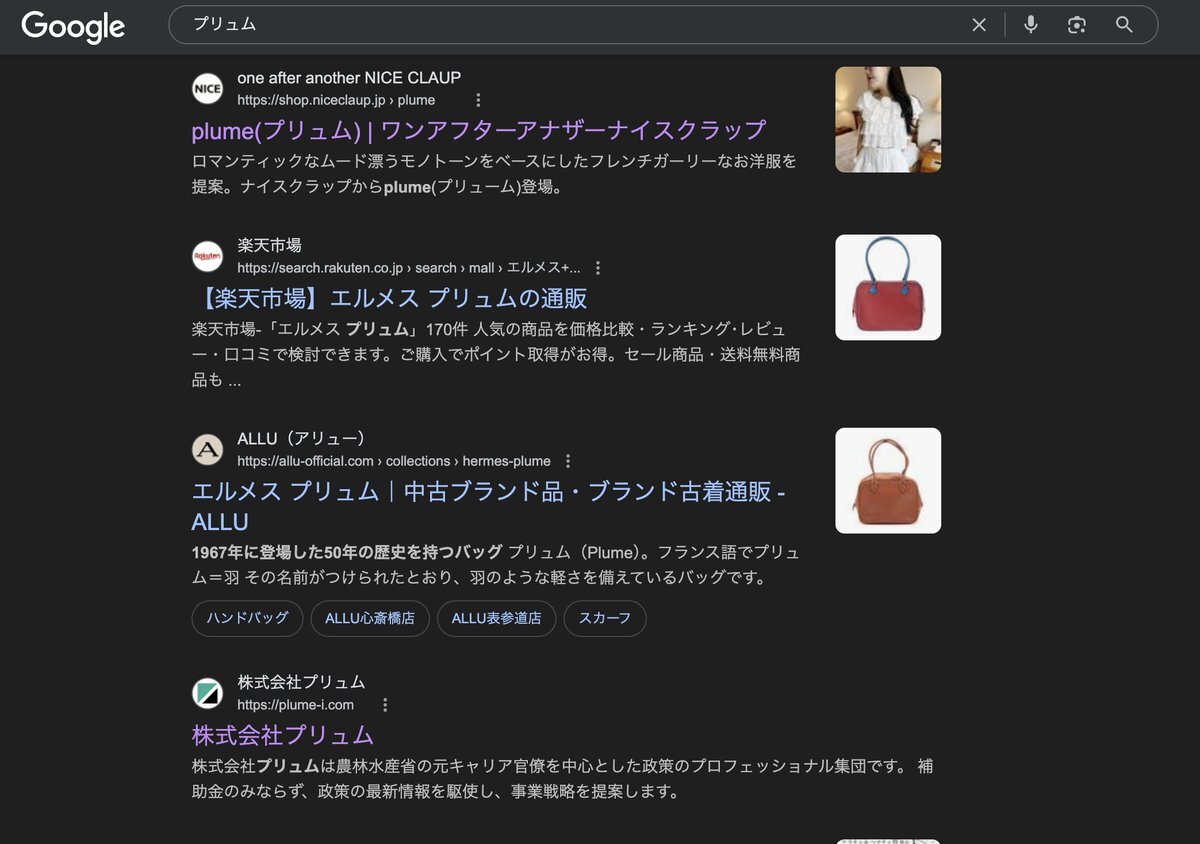
Task: Open plume(プリュム) ワンアフターアナザーナイスクラップ link
Action: 478,130
